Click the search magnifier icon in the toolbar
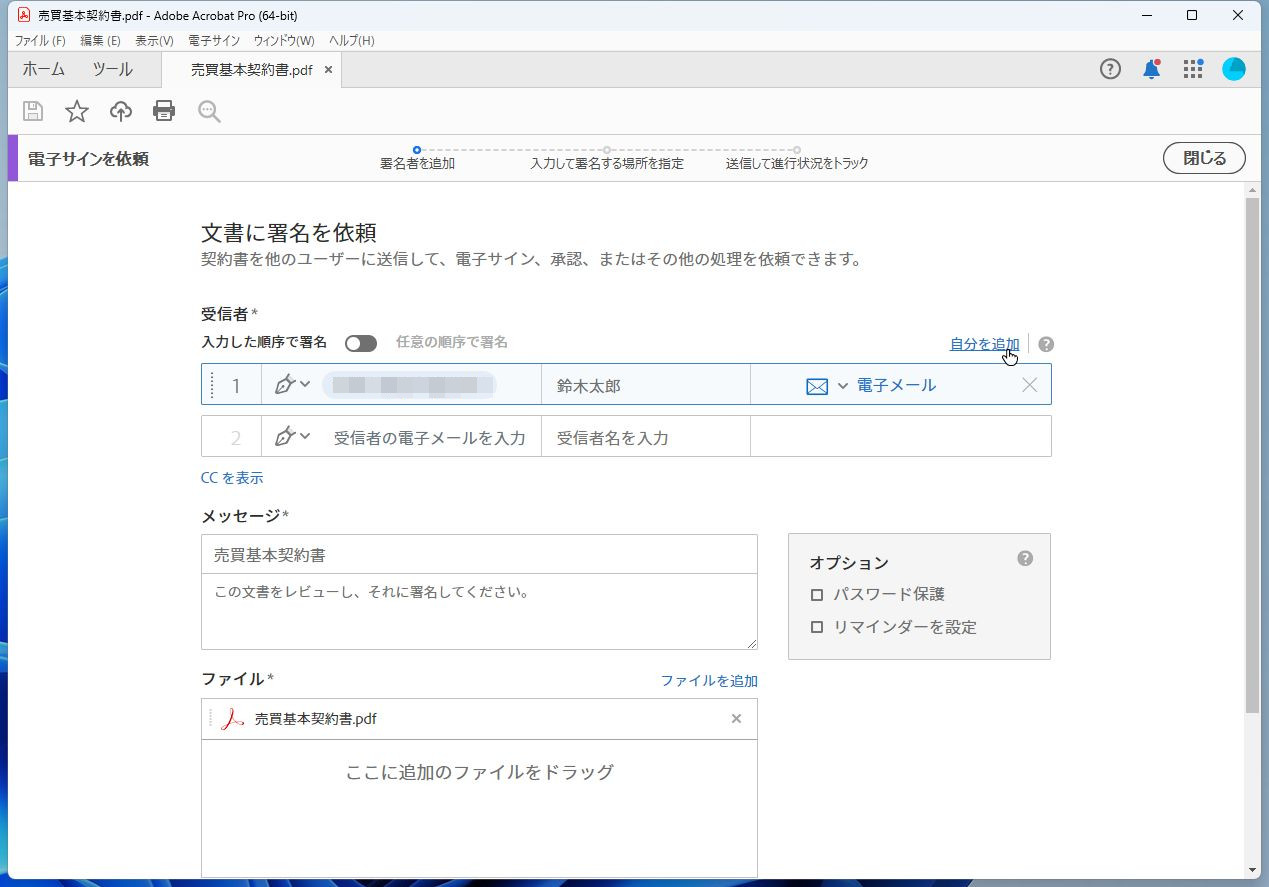 pos(208,111)
